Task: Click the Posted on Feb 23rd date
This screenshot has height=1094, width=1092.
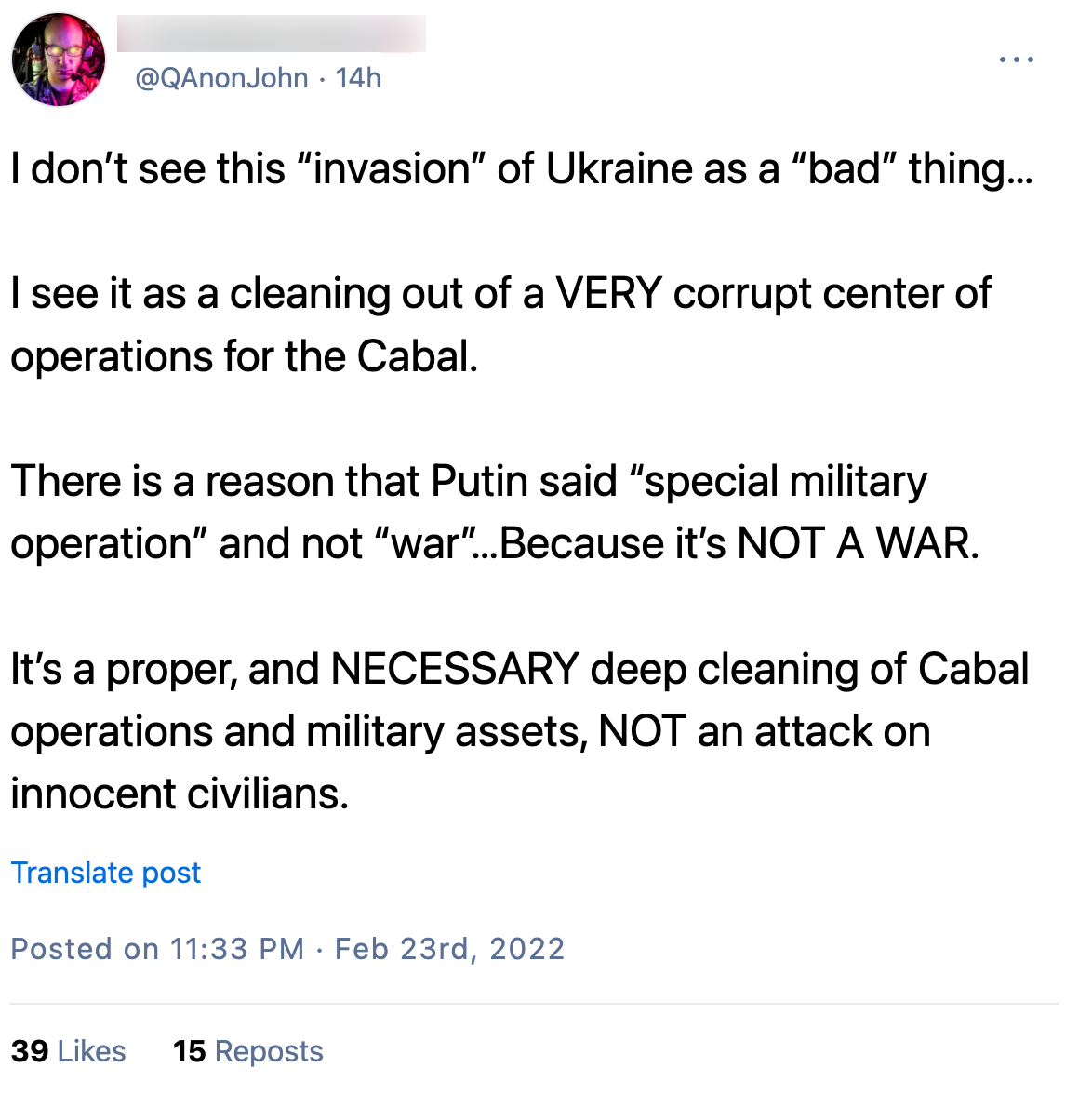Action: pos(286,948)
